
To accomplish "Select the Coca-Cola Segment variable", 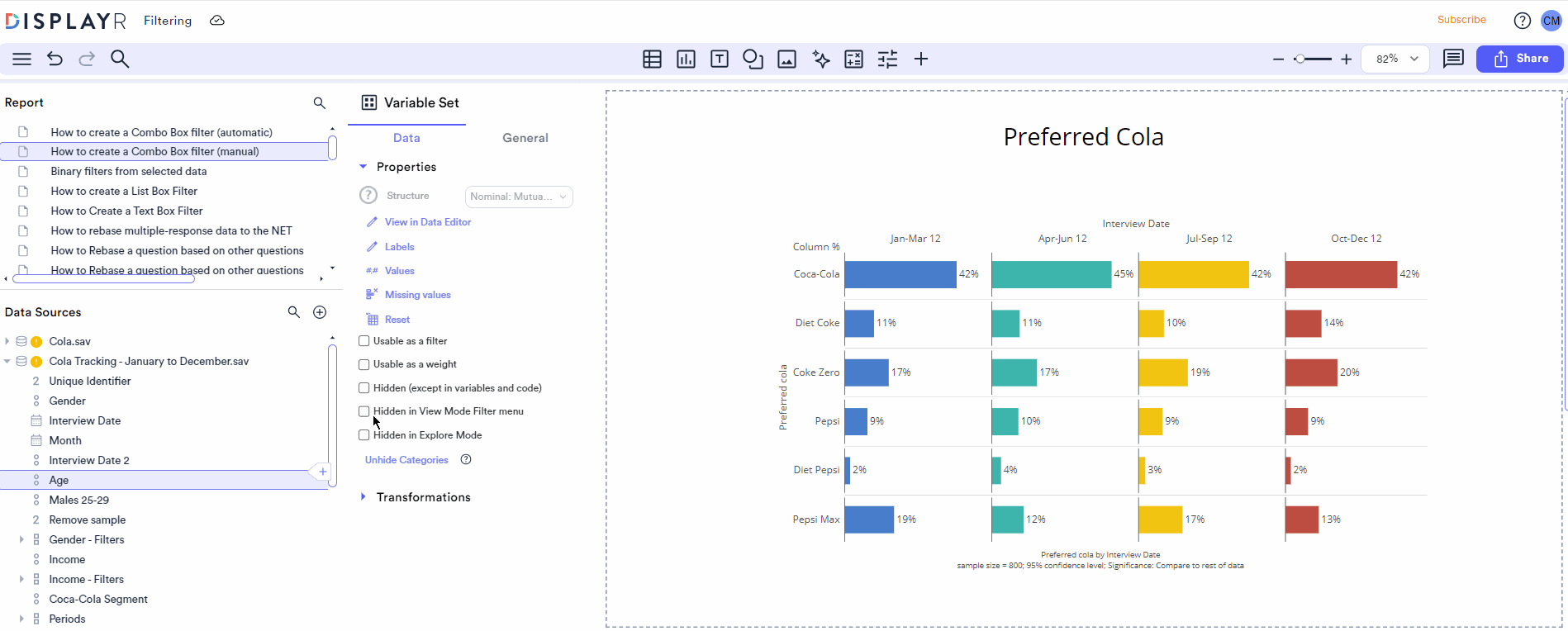I will pos(98,599).
